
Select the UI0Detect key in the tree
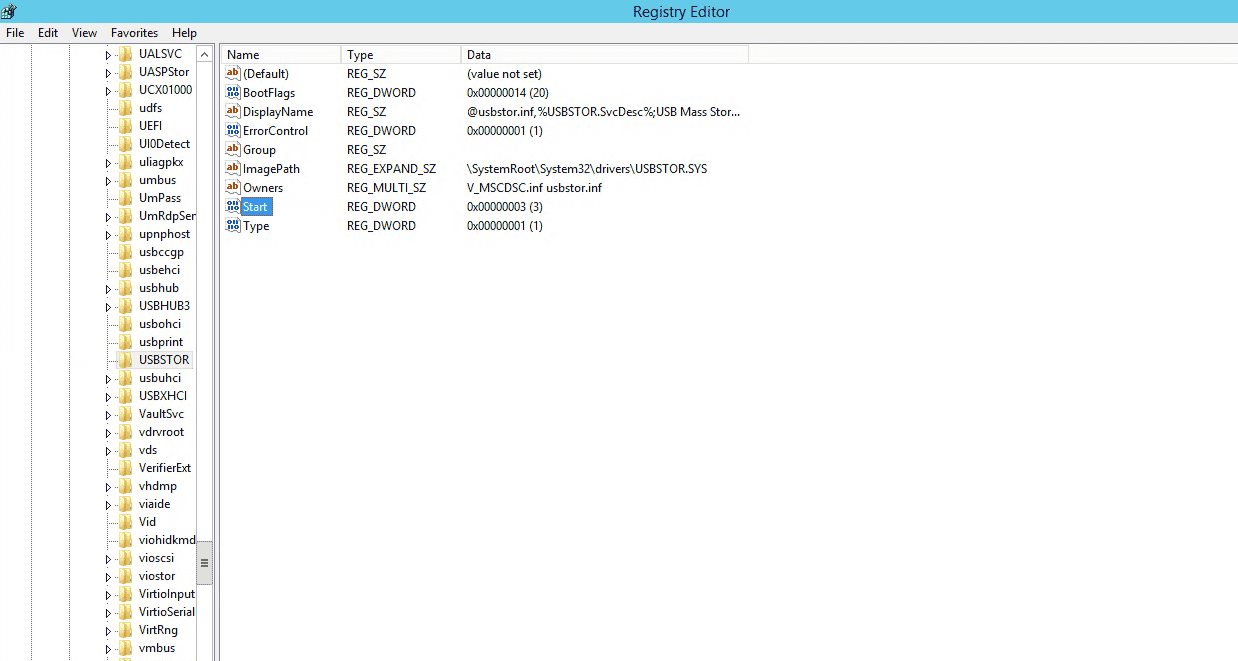click(x=164, y=144)
